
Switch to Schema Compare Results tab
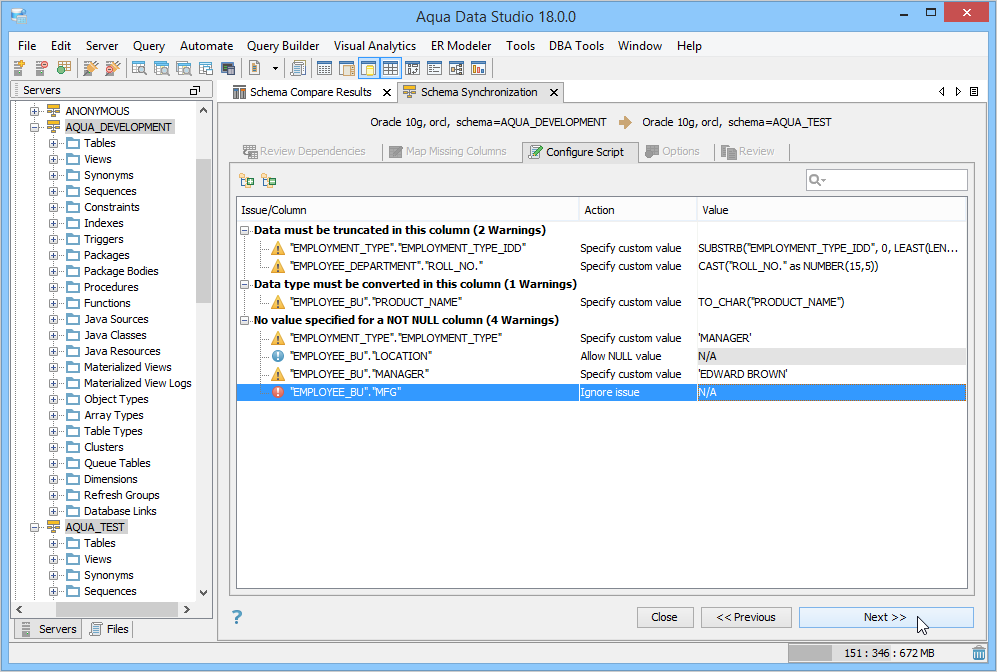[x=310, y=92]
